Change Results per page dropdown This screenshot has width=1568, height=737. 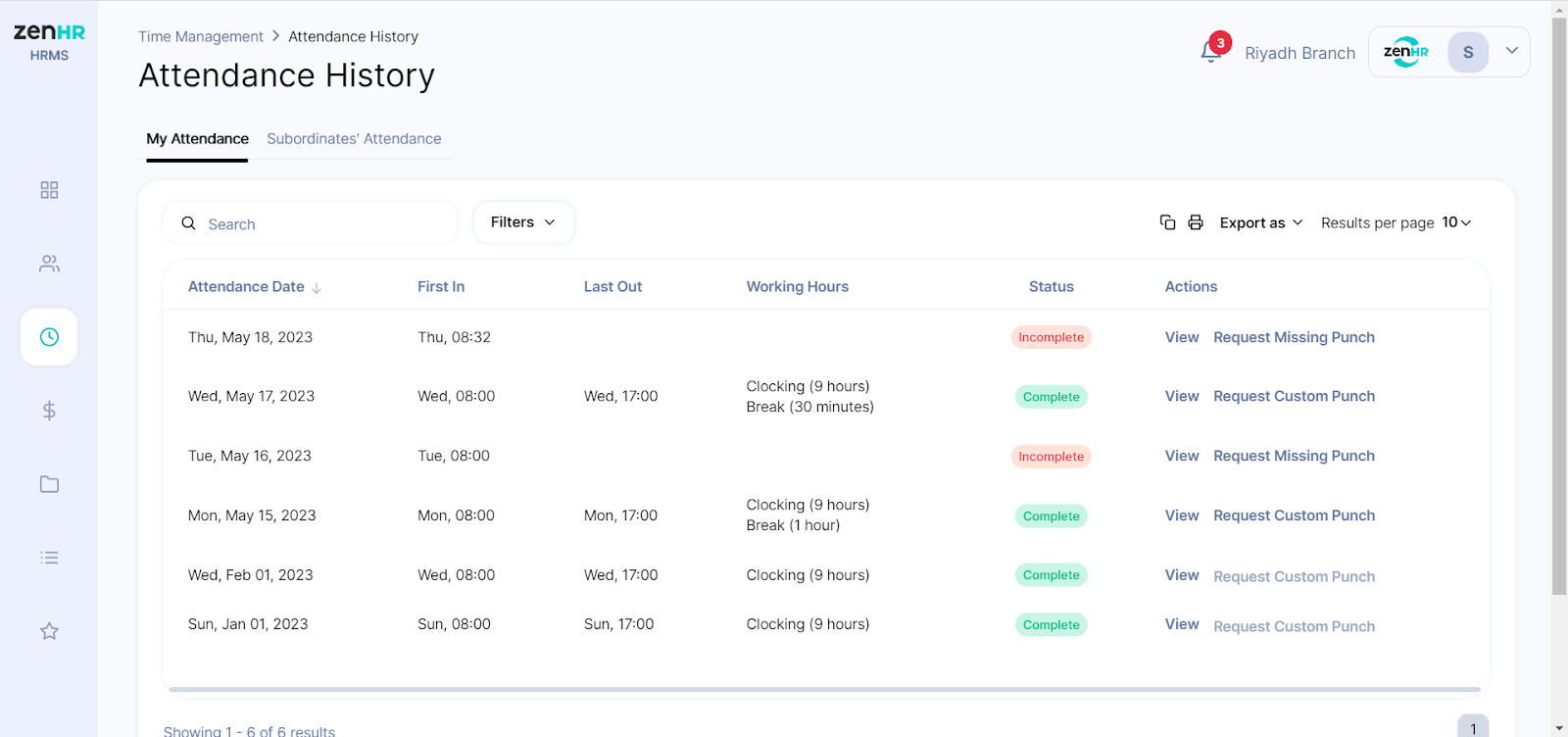click(1456, 222)
